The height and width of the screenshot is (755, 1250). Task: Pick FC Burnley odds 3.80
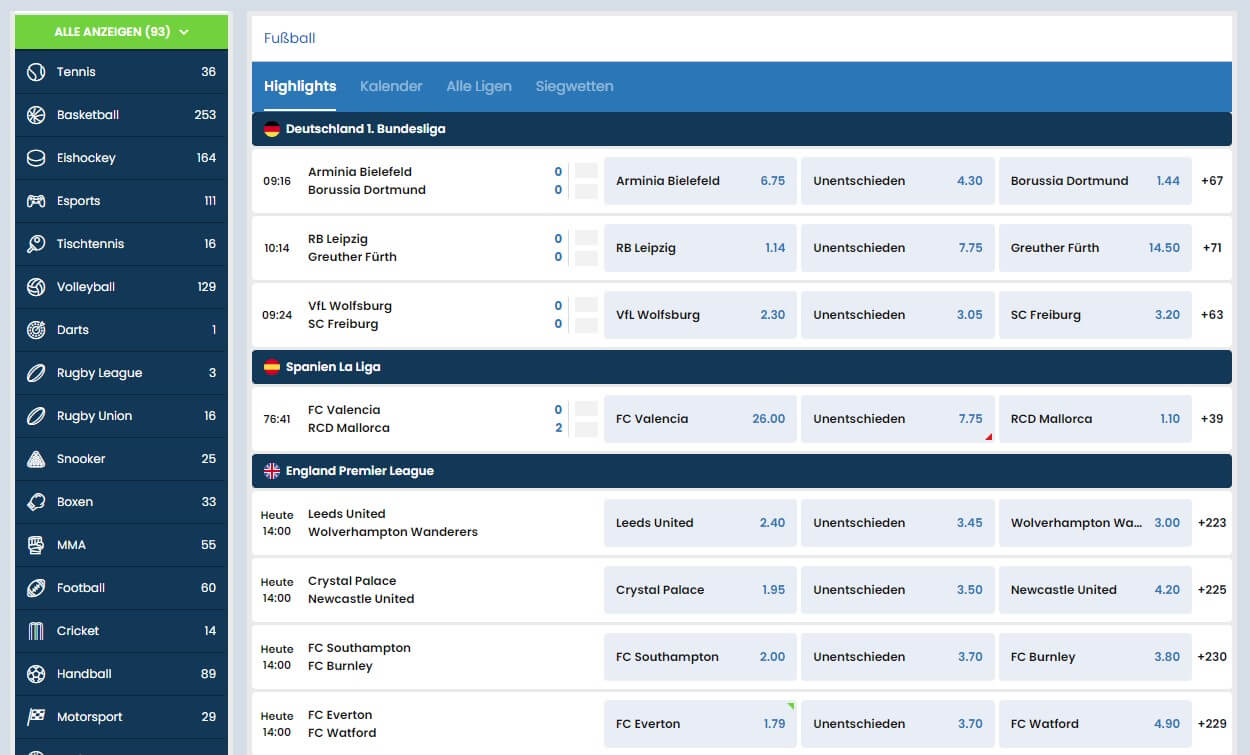pos(1095,657)
